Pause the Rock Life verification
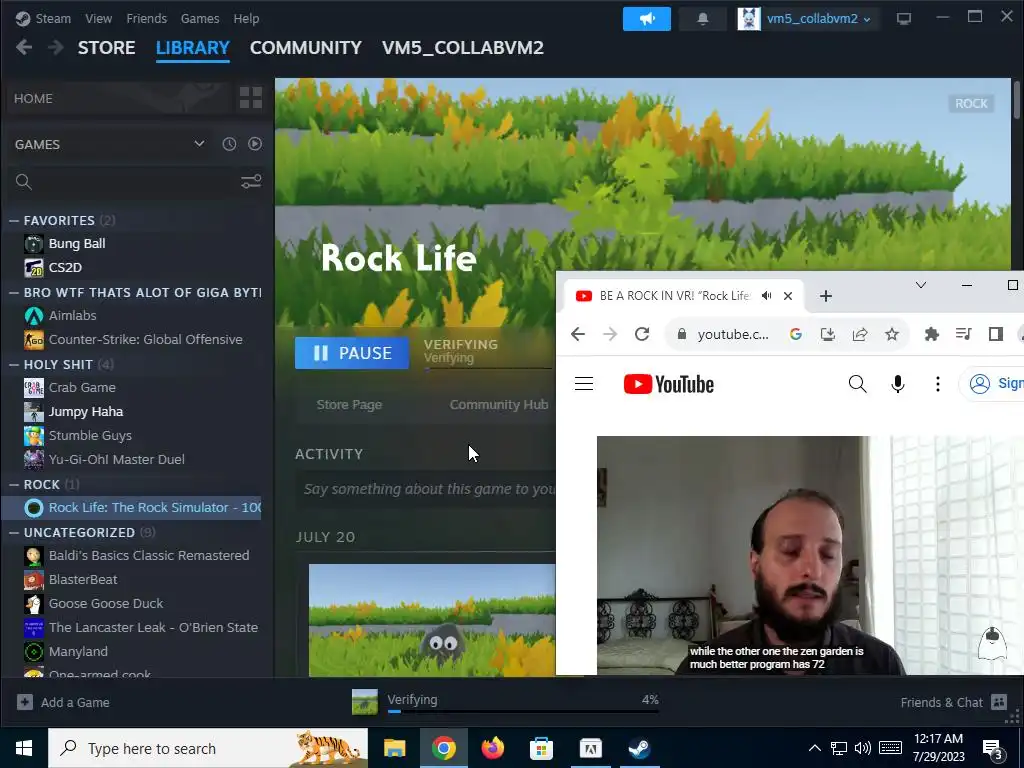This screenshot has height=768, width=1024. [352, 353]
